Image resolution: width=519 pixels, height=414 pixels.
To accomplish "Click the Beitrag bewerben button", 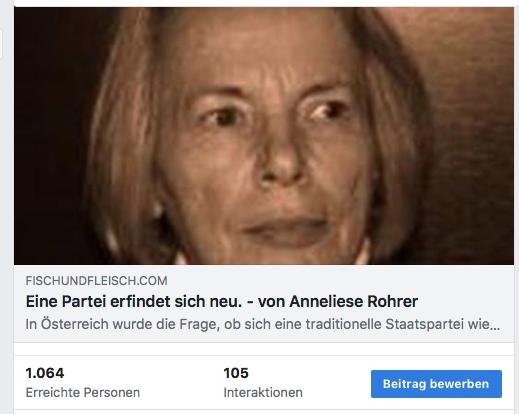I will (436, 384).
